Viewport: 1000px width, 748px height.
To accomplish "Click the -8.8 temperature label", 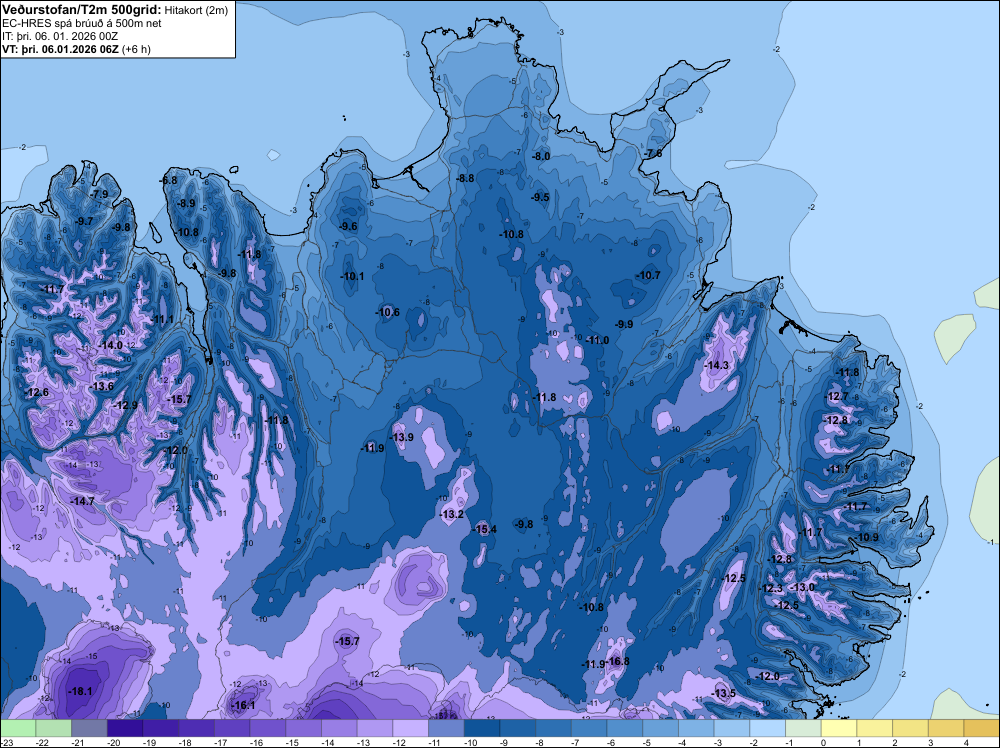I will pyautogui.click(x=465, y=179).
